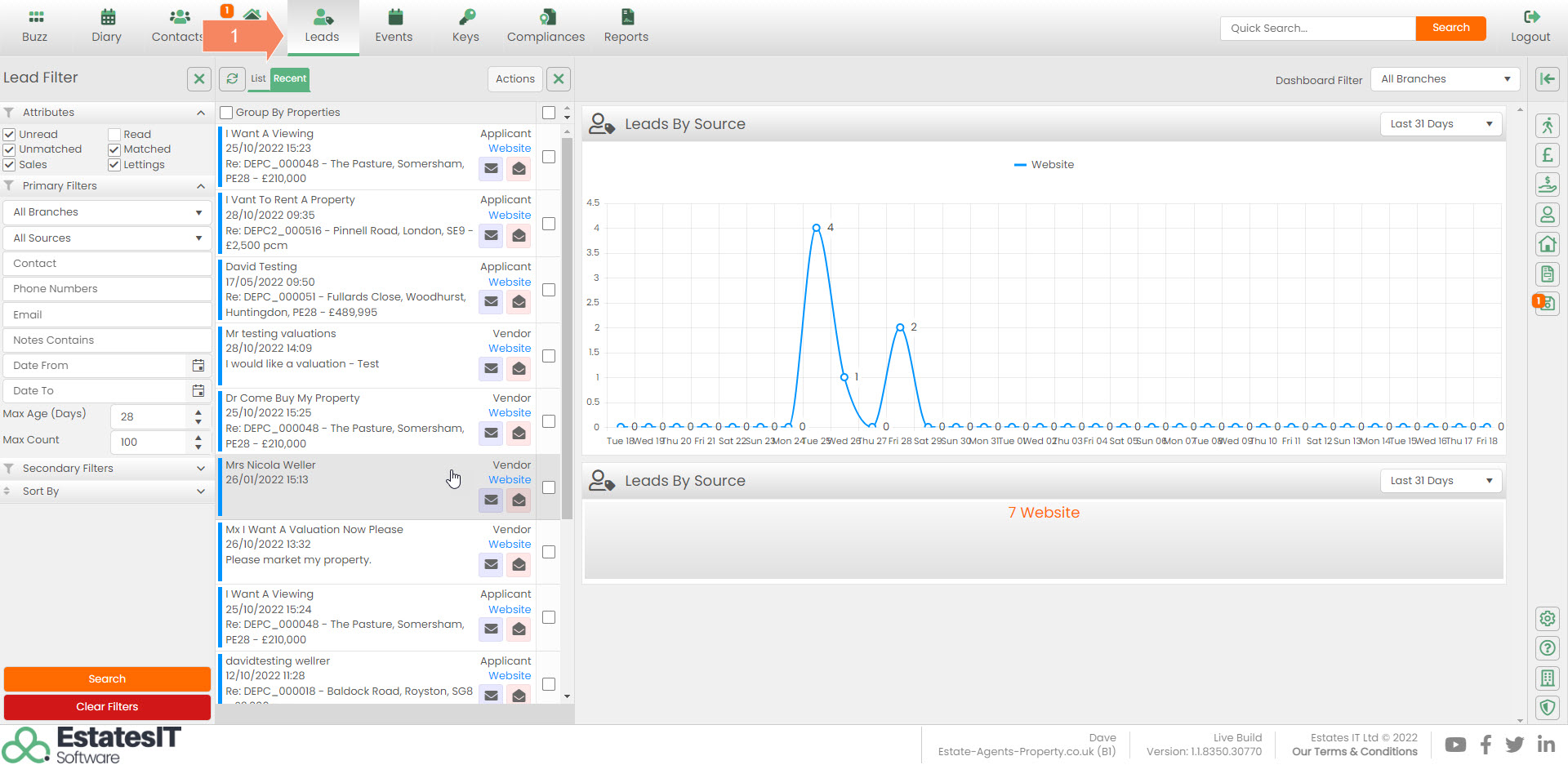Open the Reports menu
The width and height of the screenshot is (1568, 765).
626,26
